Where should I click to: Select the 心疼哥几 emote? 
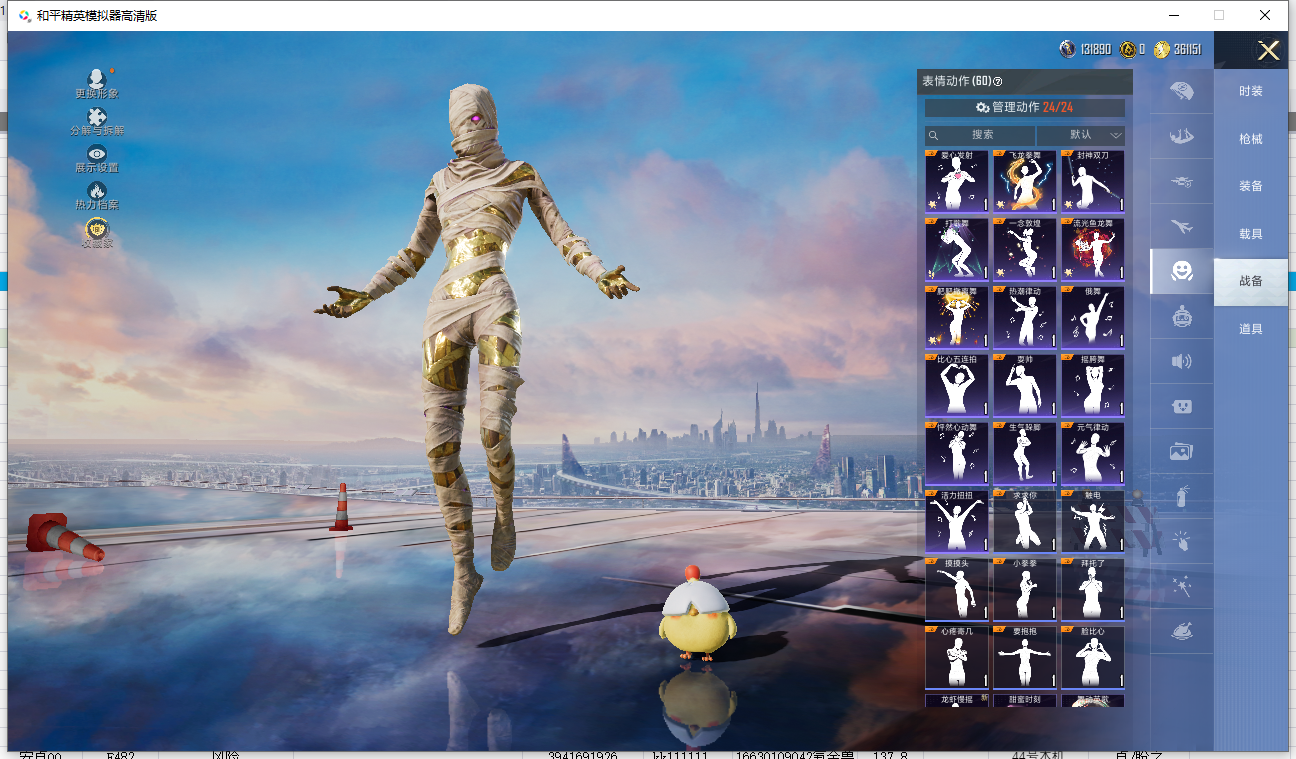pyautogui.click(x=957, y=657)
